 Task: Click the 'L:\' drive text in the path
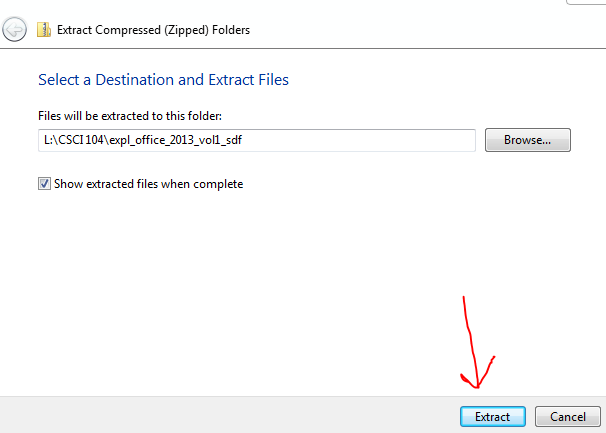48,140
